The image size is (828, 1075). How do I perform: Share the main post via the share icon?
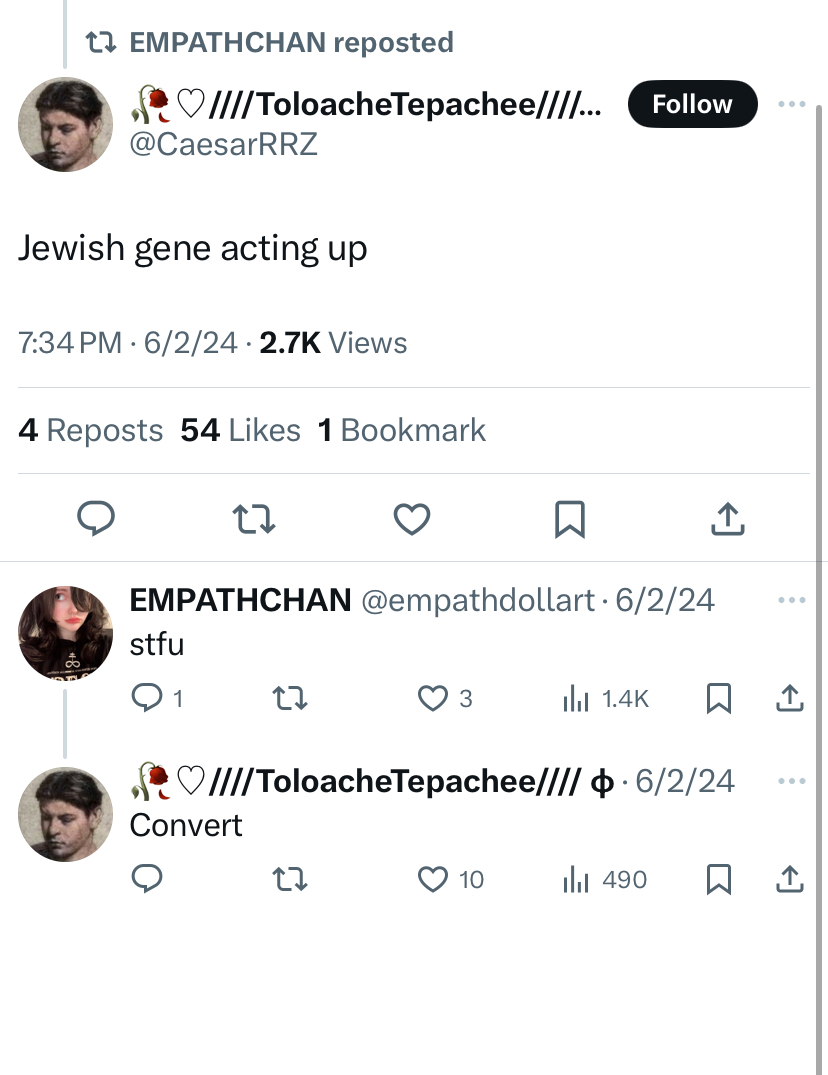[728, 518]
